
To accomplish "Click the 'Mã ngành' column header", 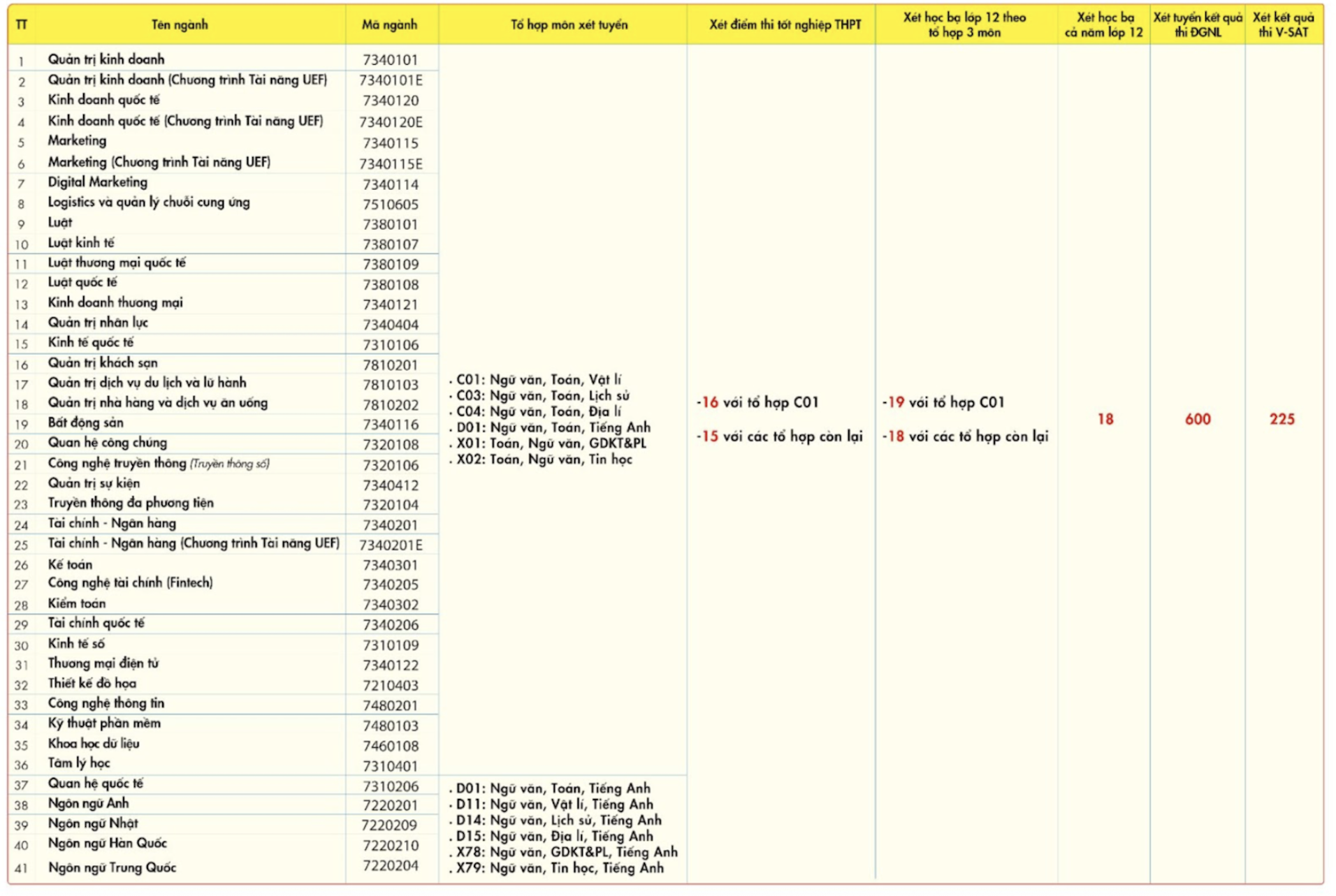I will 389,25.
